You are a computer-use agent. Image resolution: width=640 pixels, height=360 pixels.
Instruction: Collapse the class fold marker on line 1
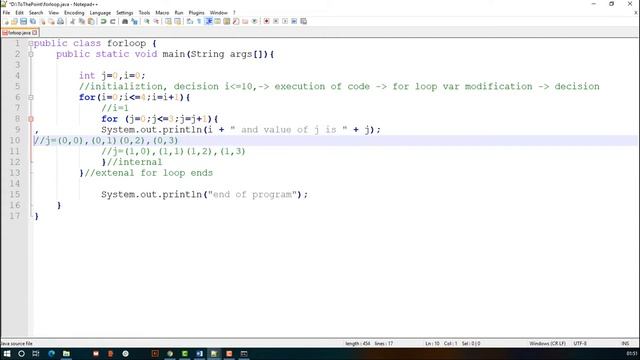pos(31,43)
